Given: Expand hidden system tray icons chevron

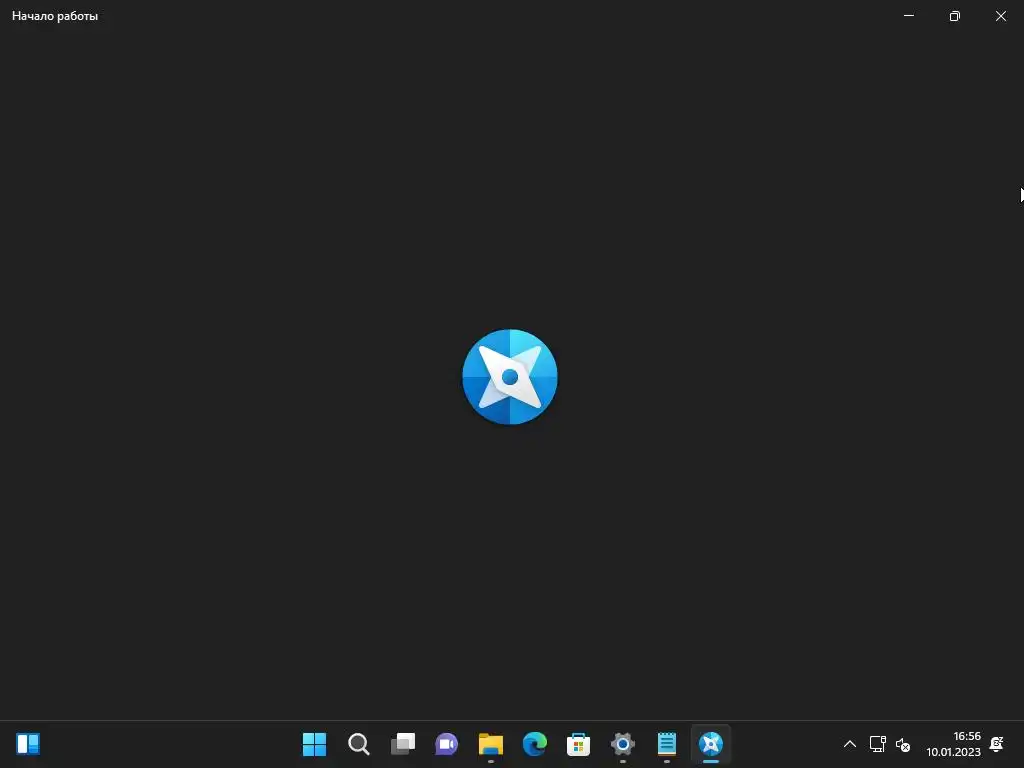Looking at the screenshot, I should (850, 744).
